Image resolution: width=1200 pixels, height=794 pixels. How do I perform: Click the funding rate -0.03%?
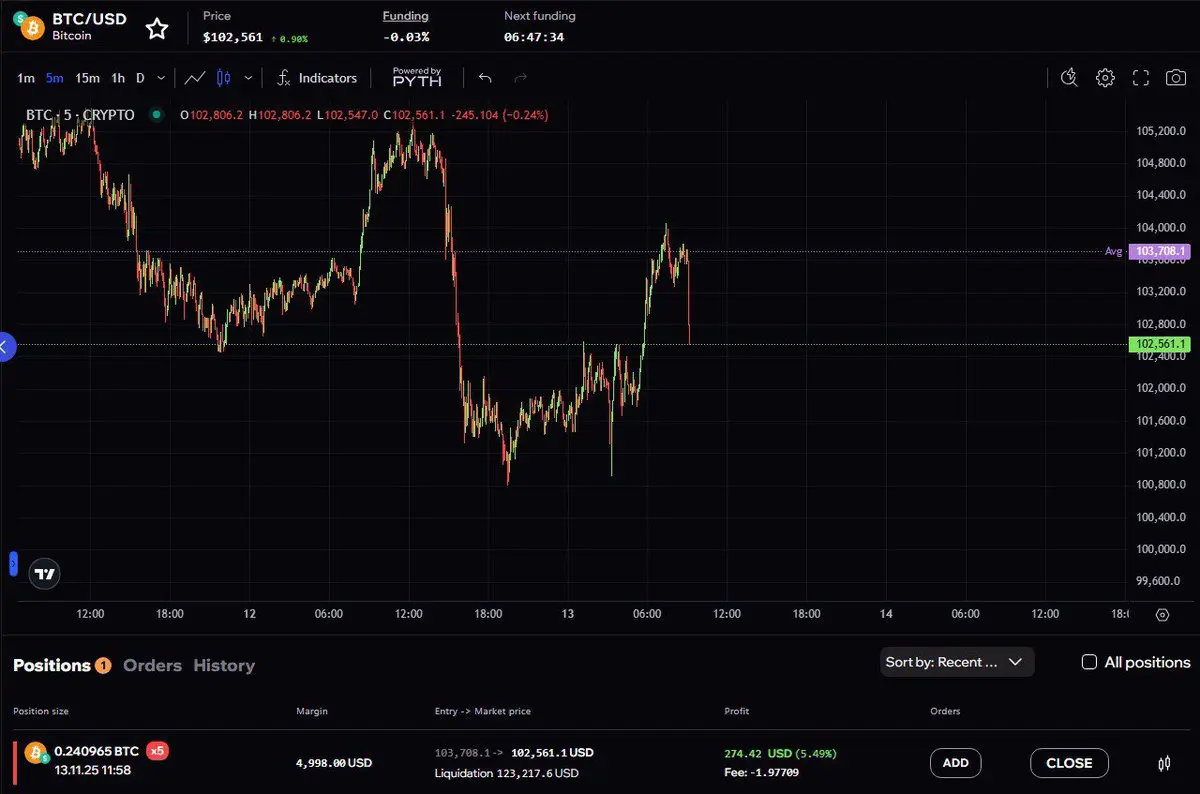pyautogui.click(x=406, y=37)
